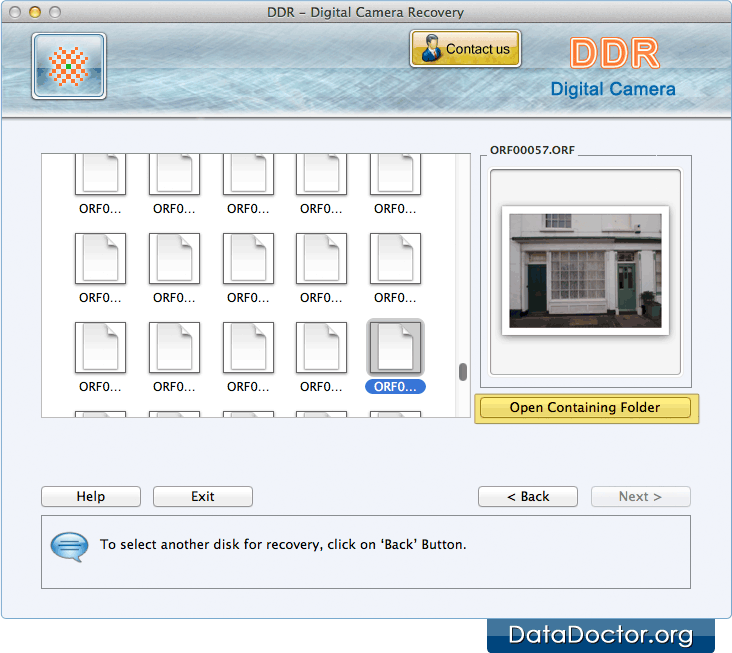The width and height of the screenshot is (732, 653).
Task: Click the yellow minimize window button
Action: pos(35,12)
